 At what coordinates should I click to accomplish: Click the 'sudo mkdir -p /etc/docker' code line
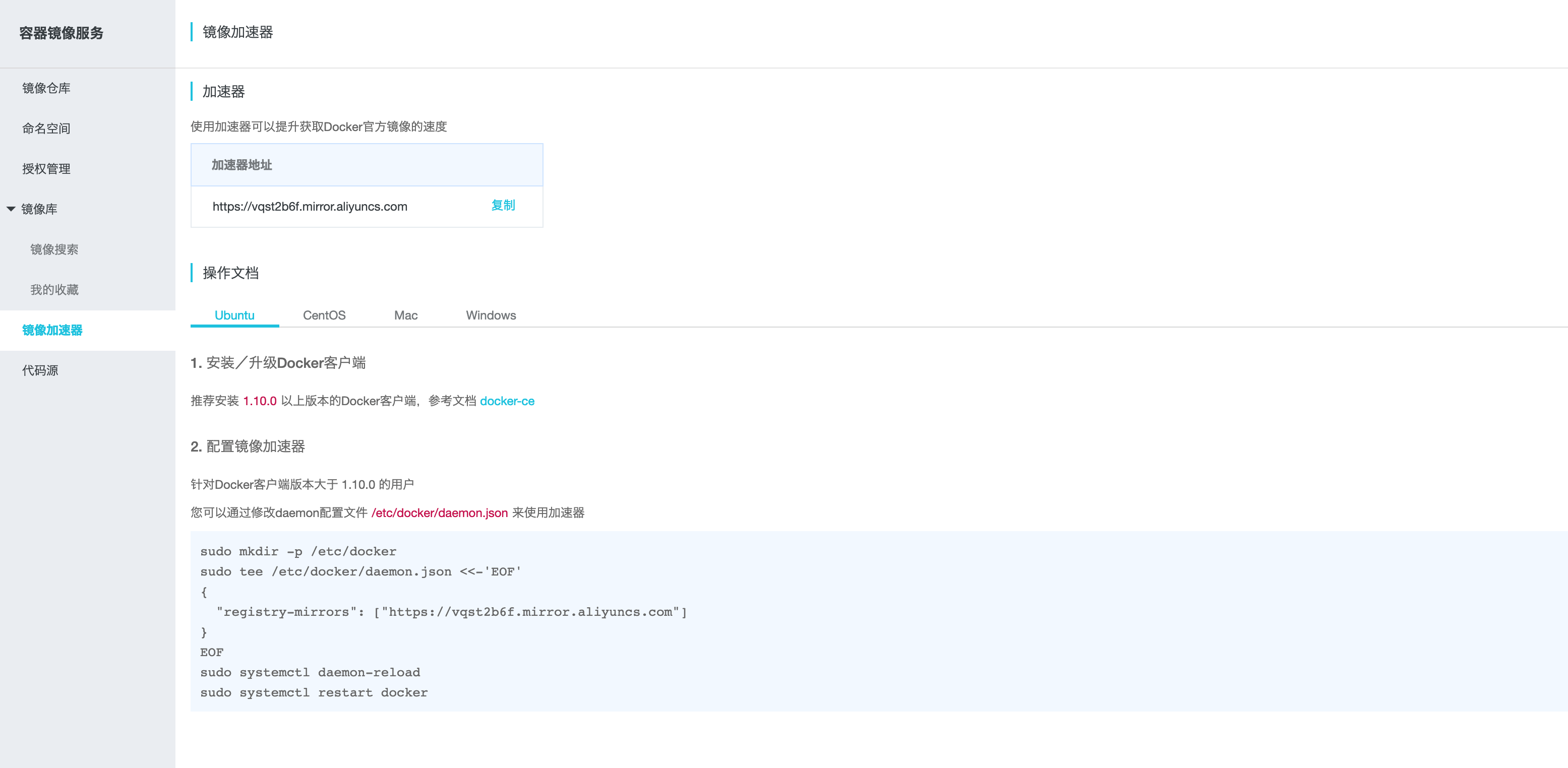click(x=298, y=551)
